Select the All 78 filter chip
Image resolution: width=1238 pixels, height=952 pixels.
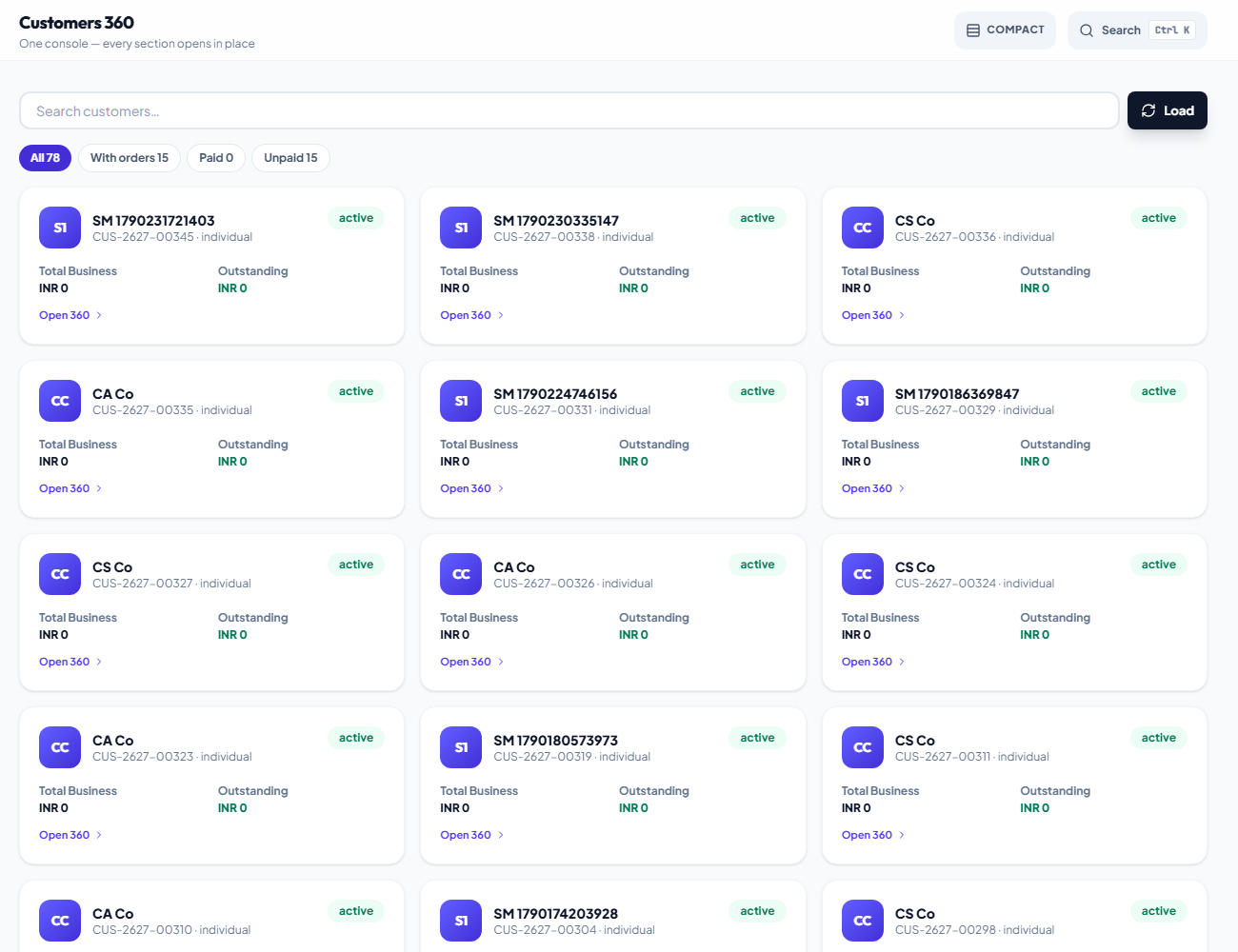[45, 158]
